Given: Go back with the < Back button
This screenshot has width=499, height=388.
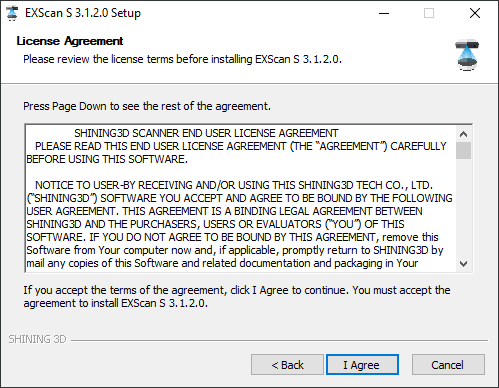Looking at the screenshot, I should pyautogui.click(x=287, y=365).
